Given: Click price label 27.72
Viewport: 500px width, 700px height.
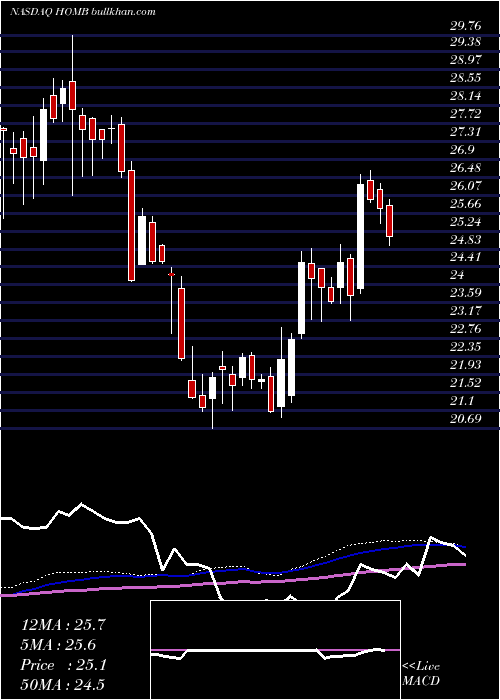Looking at the screenshot, I should click(x=465, y=114).
